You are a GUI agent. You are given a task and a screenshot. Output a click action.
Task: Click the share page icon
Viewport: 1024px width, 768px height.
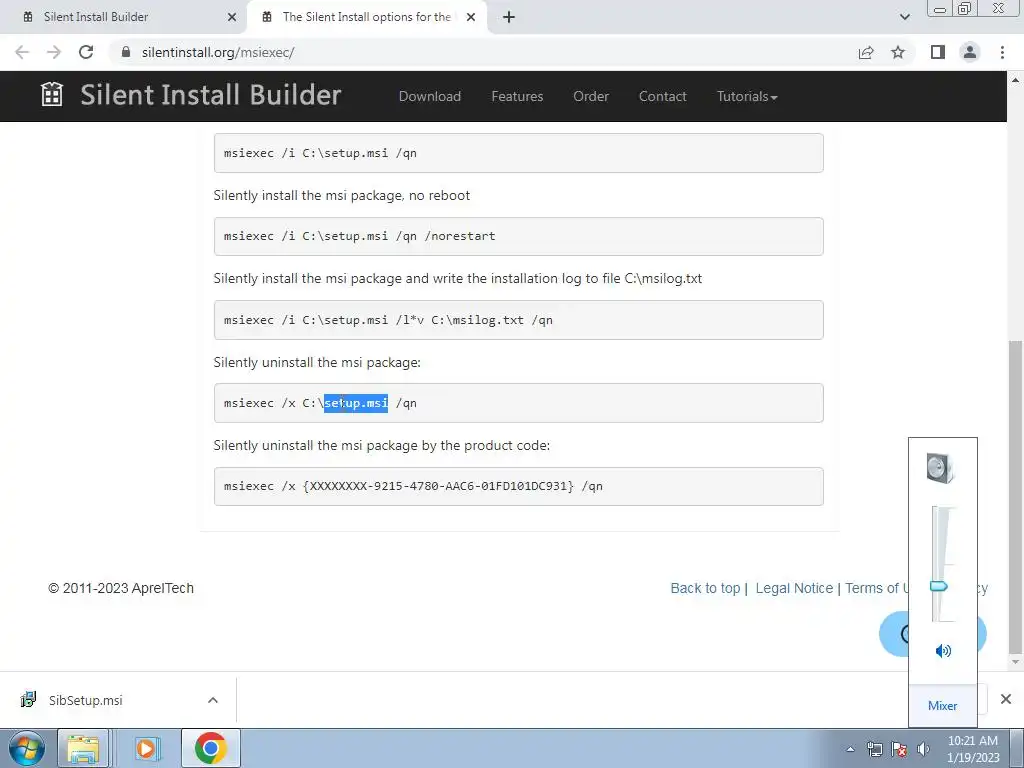tap(866, 52)
